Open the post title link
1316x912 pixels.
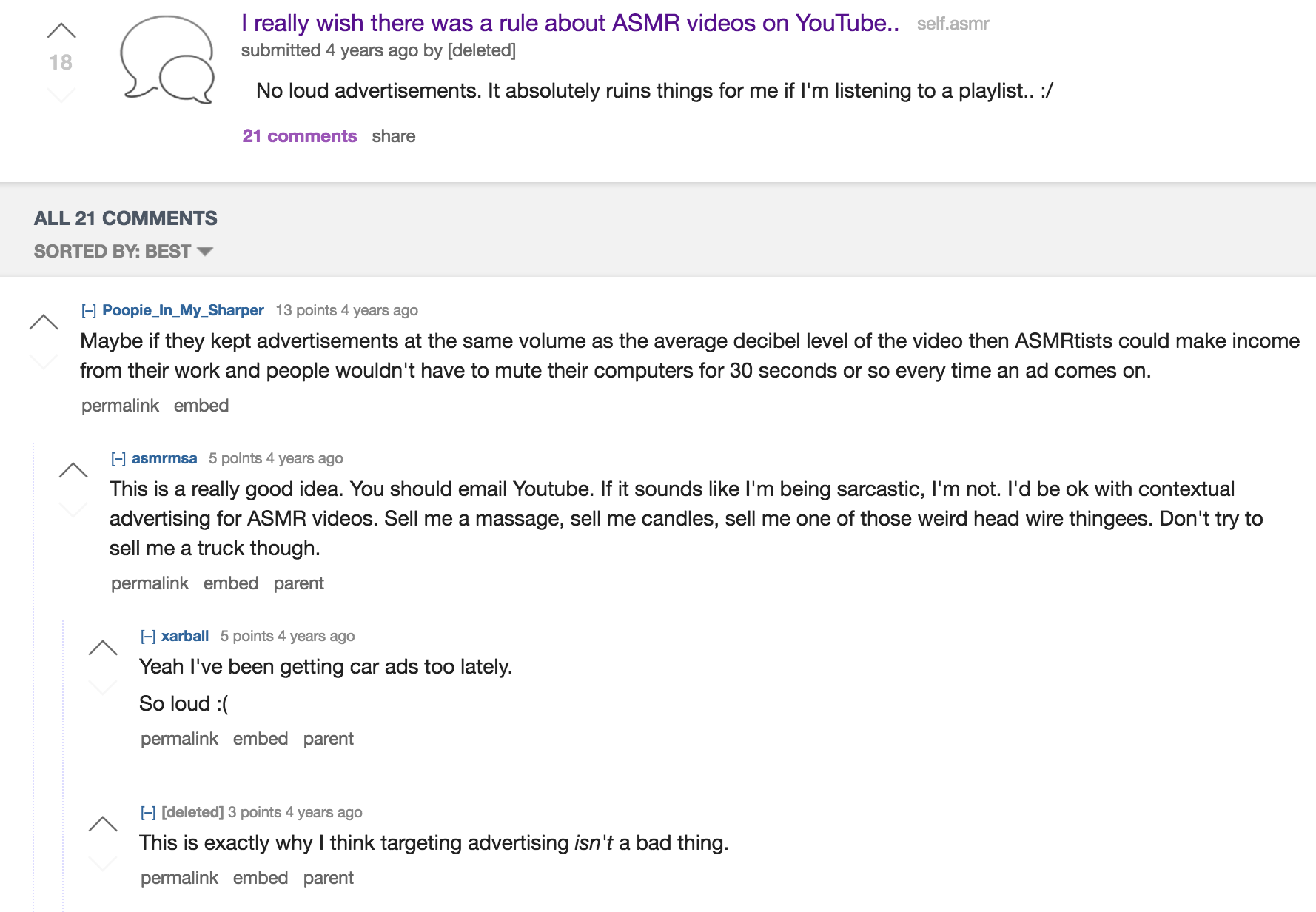(569, 24)
